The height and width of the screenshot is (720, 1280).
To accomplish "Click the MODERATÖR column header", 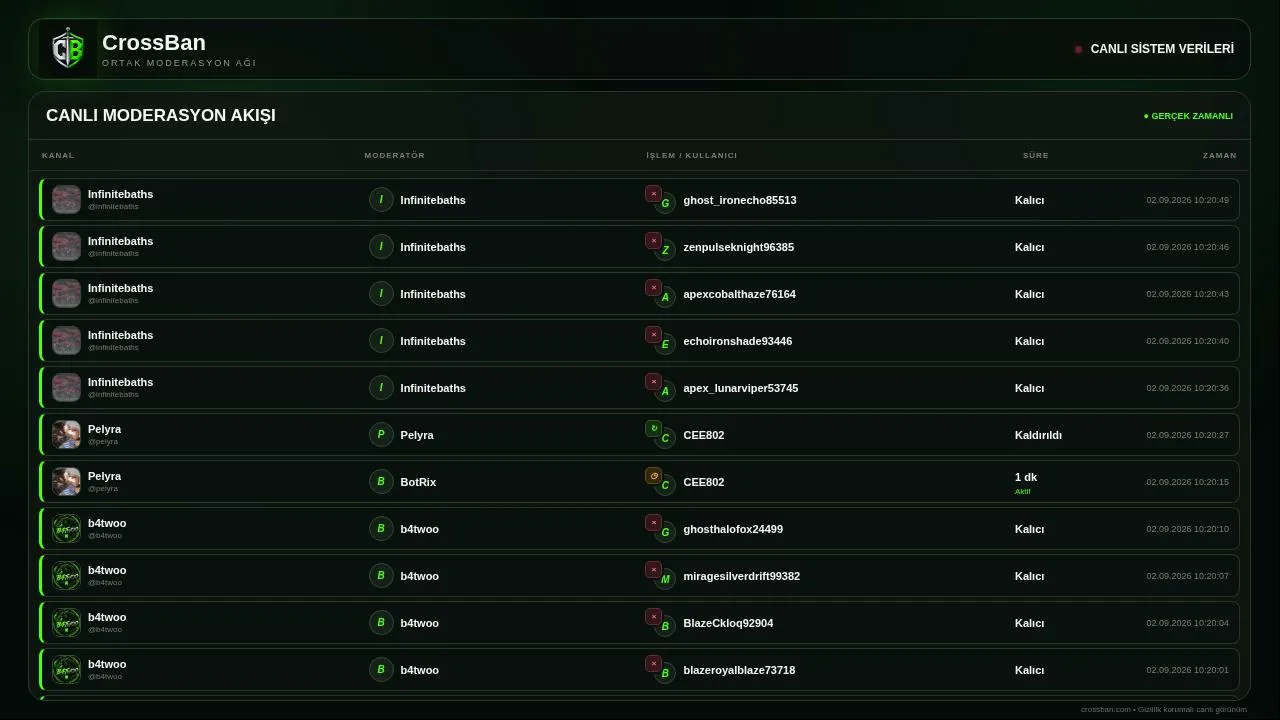I will (394, 156).
